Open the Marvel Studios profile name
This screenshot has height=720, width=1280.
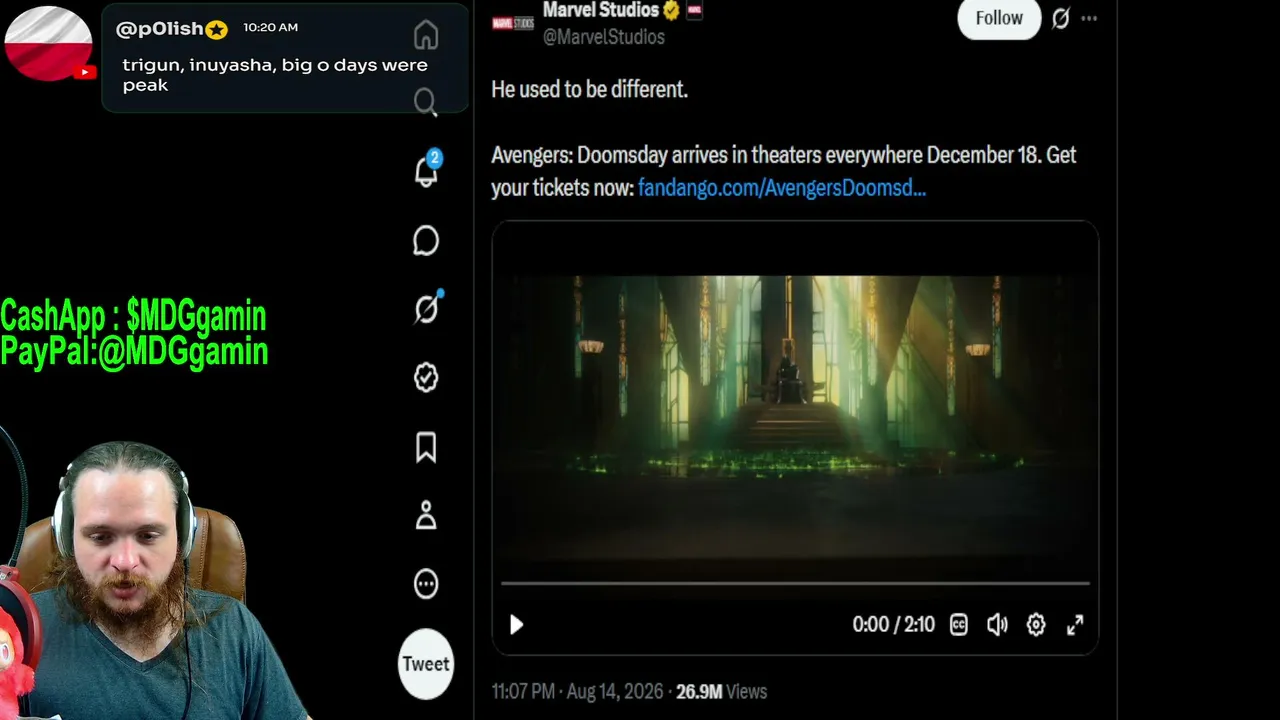(600, 10)
